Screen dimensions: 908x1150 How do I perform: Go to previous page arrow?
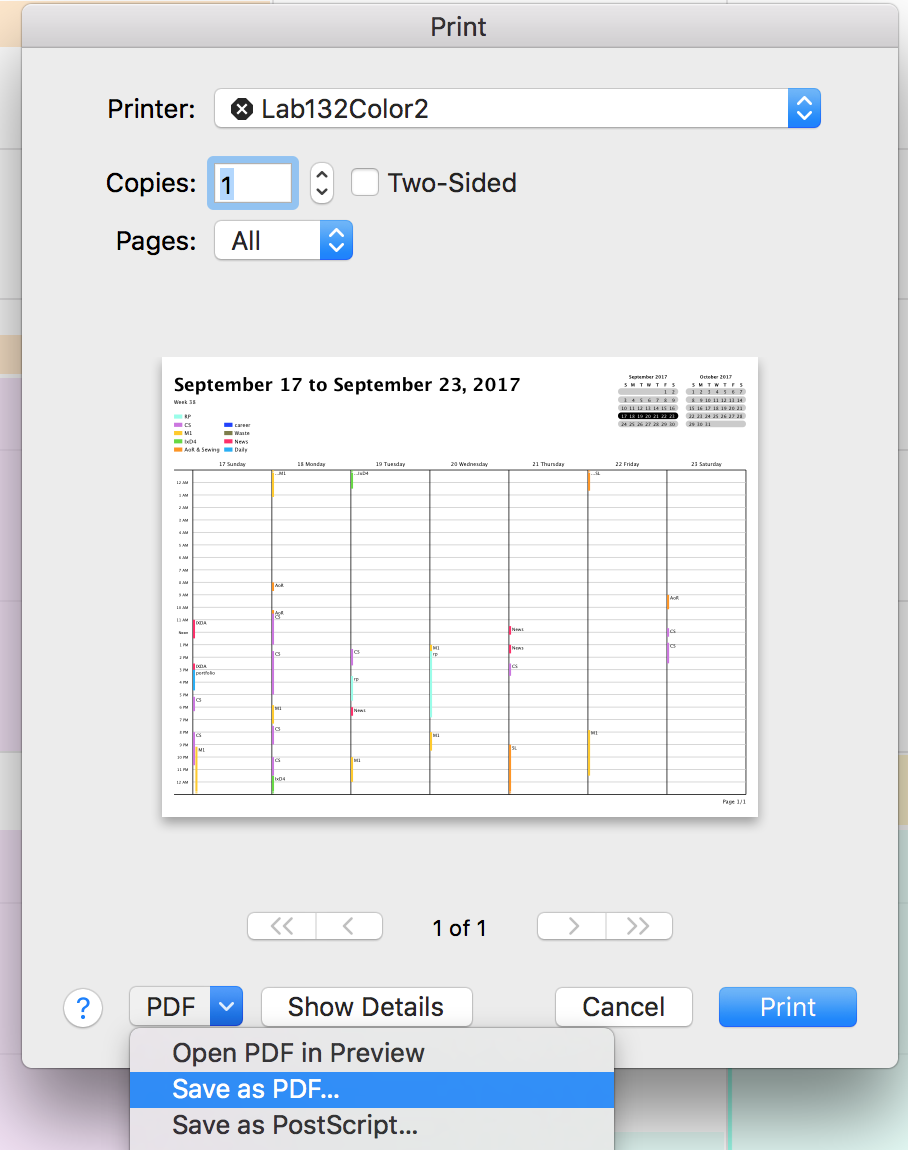(349, 927)
